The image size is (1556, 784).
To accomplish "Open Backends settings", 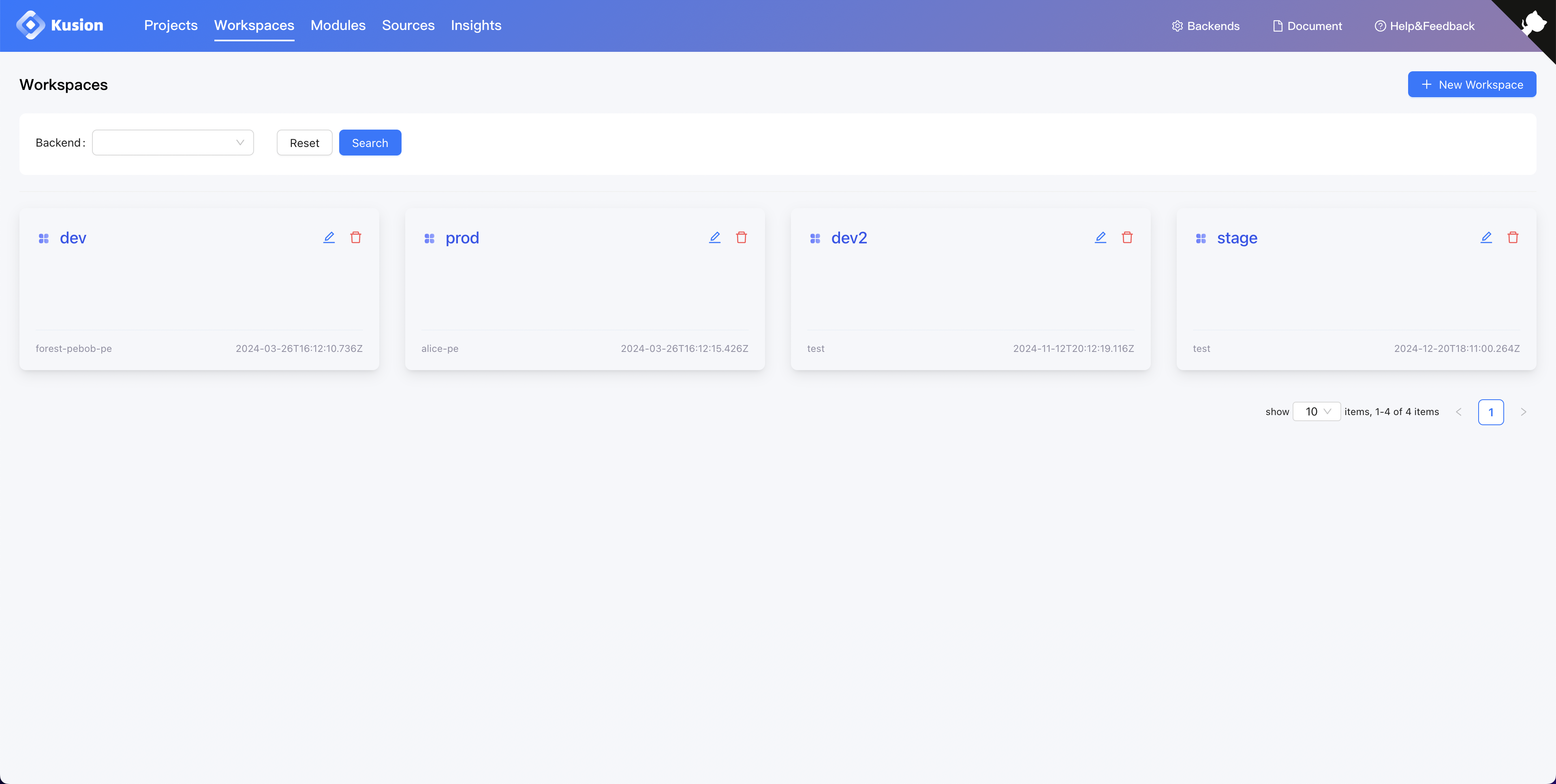I will coord(1205,26).
